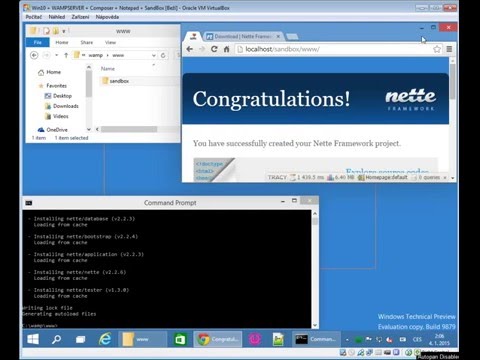This screenshot has width=480, height=360.
Task: Select Desktop in Explorer navigation pane
Action: point(58,96)
